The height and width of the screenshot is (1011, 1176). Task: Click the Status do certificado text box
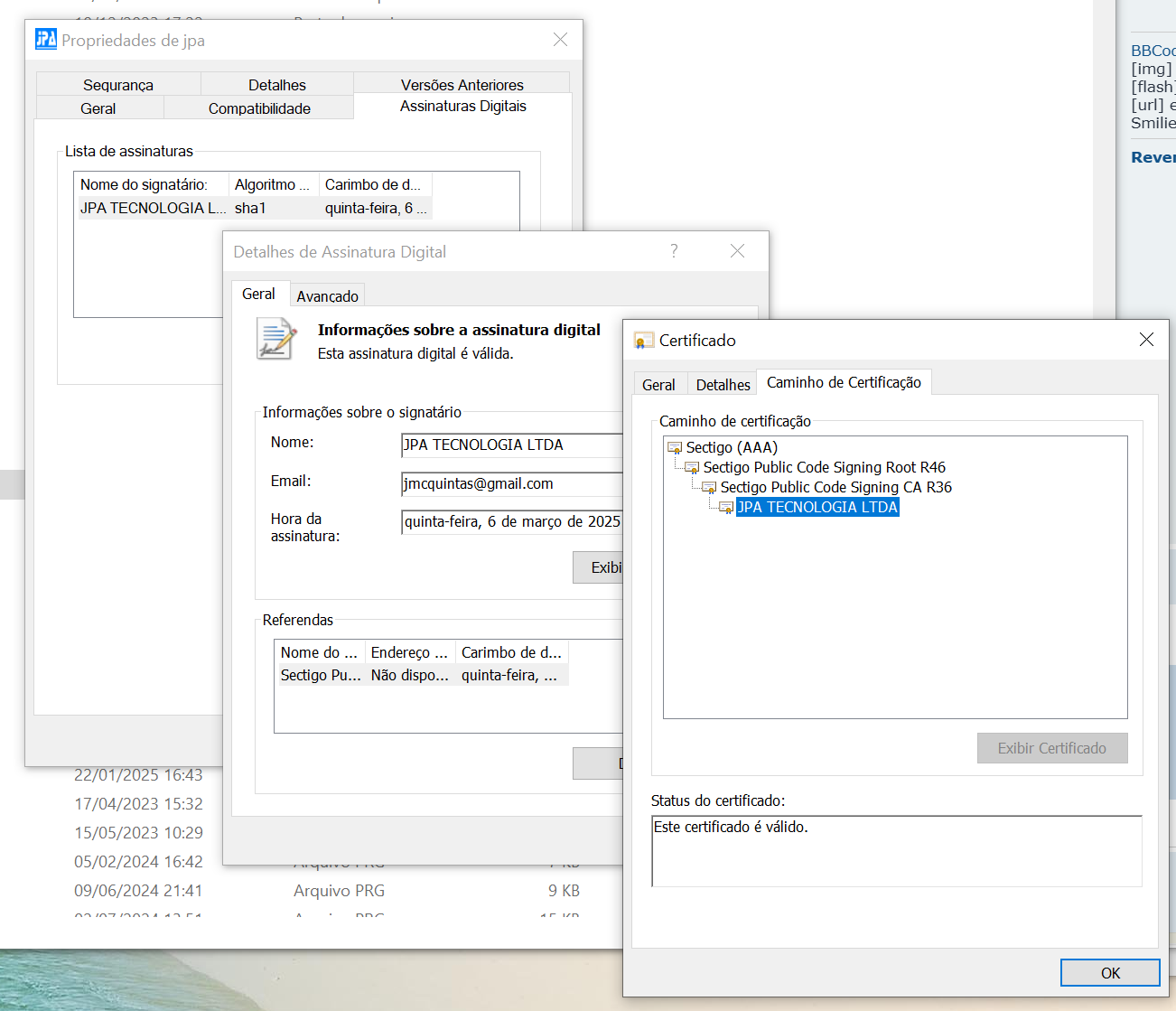click(897, 851)
